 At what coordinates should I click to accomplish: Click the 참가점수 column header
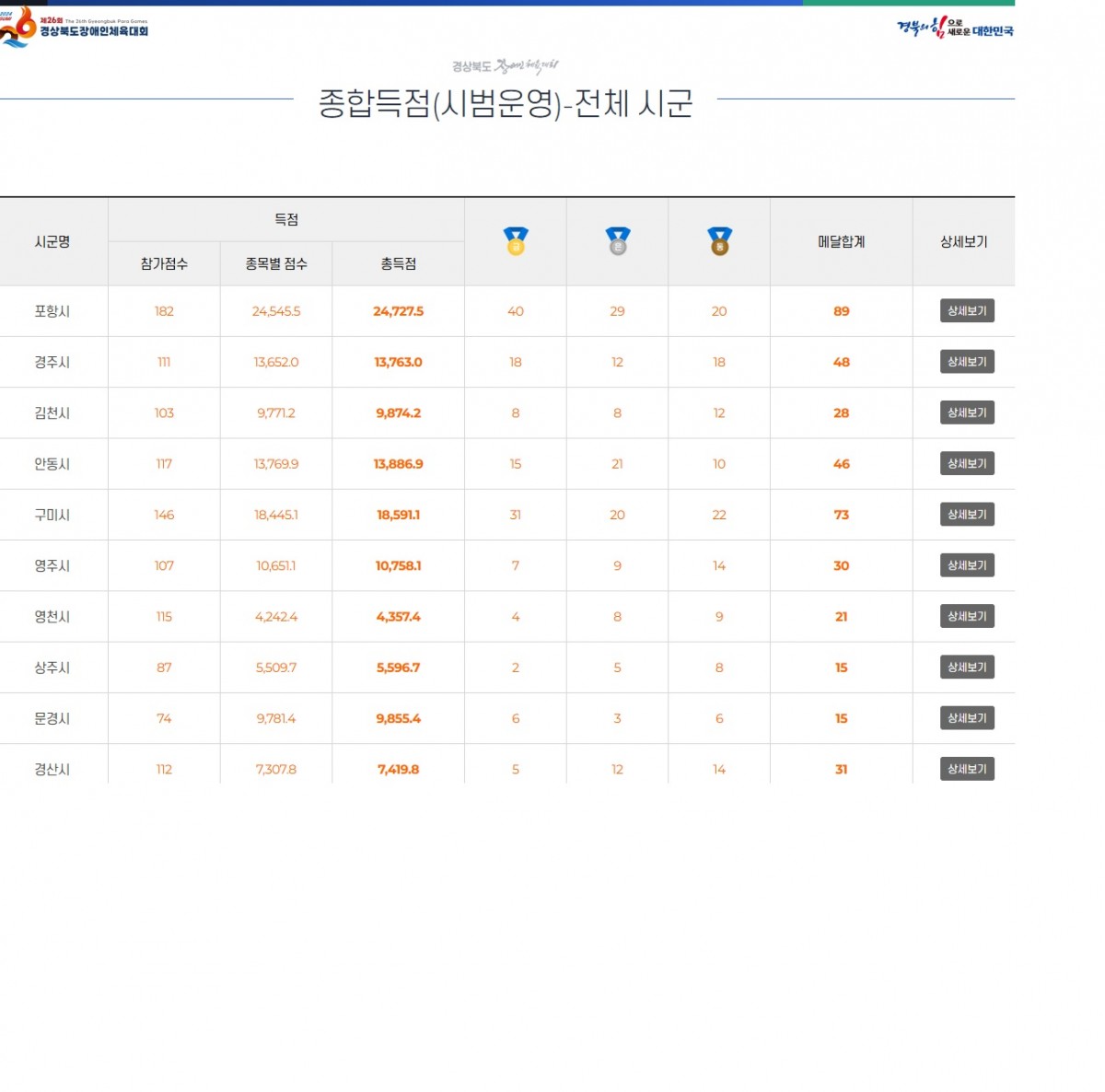(x=164, y=264)
